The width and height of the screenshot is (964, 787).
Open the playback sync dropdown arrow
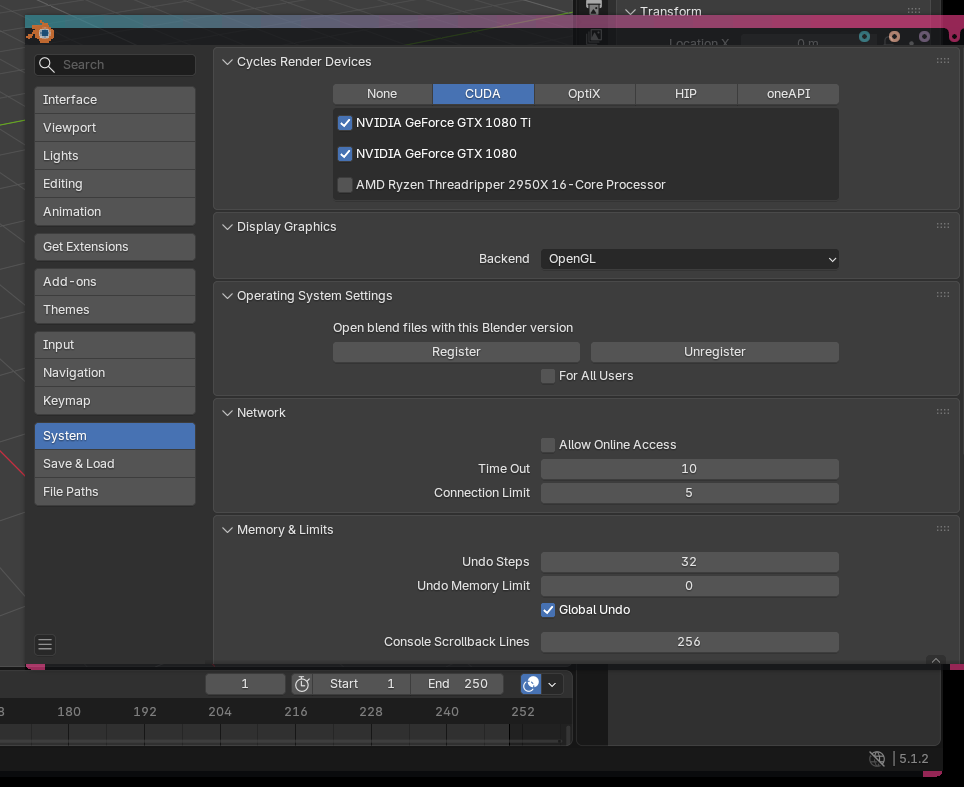(552, 684)
